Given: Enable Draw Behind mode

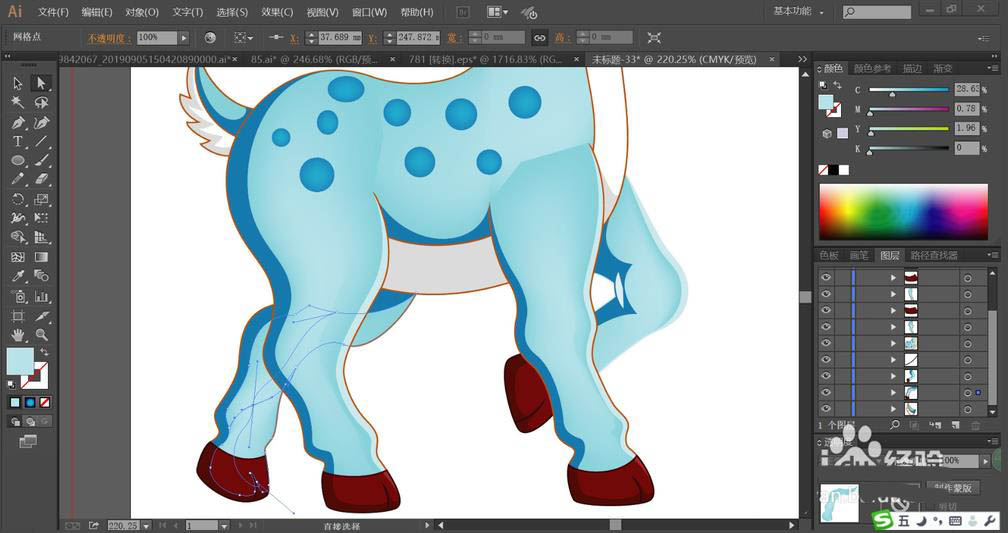Looking at the screenshot, I should pos(30,422).
